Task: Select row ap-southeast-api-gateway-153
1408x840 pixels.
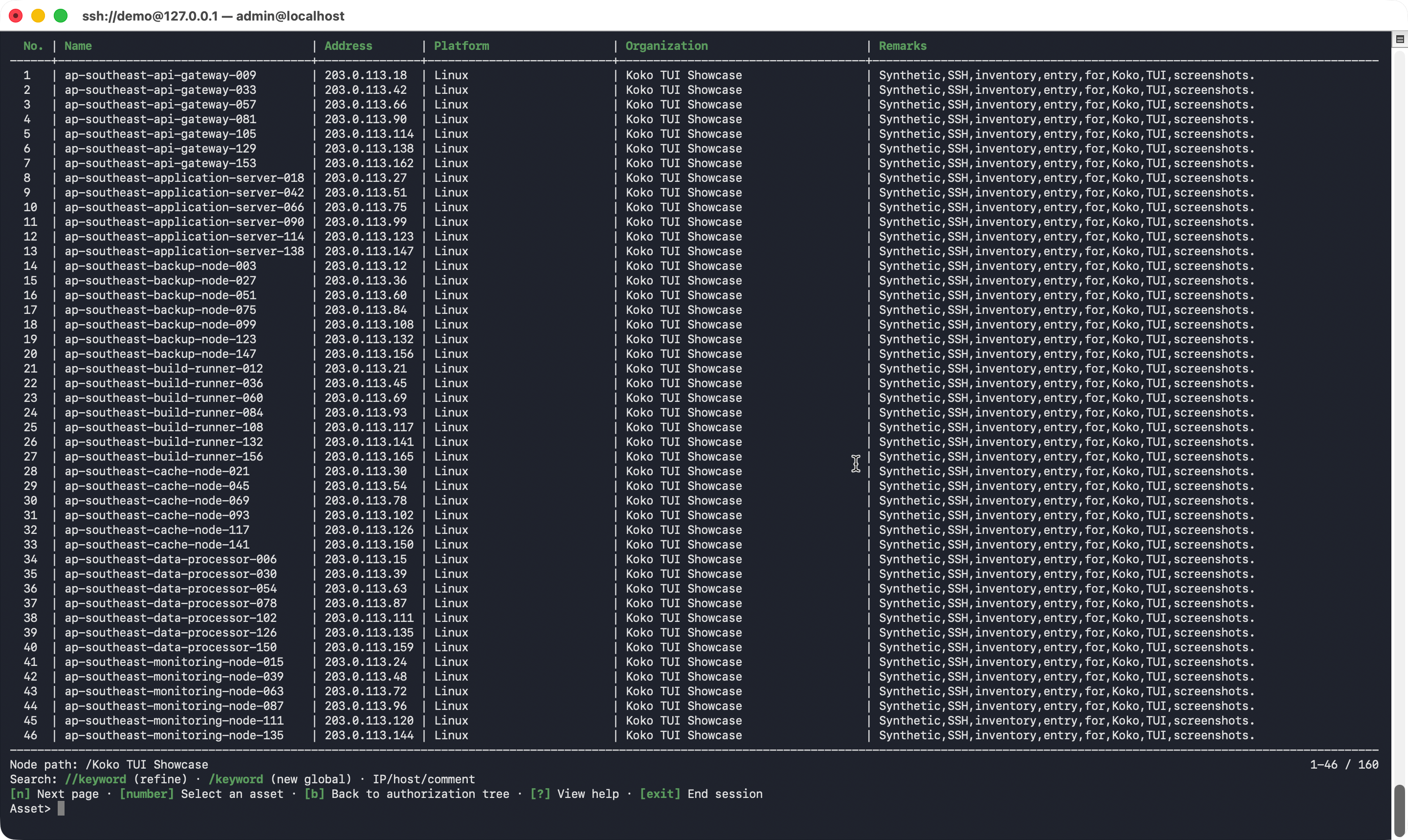Action: click(x=694, y=163)
